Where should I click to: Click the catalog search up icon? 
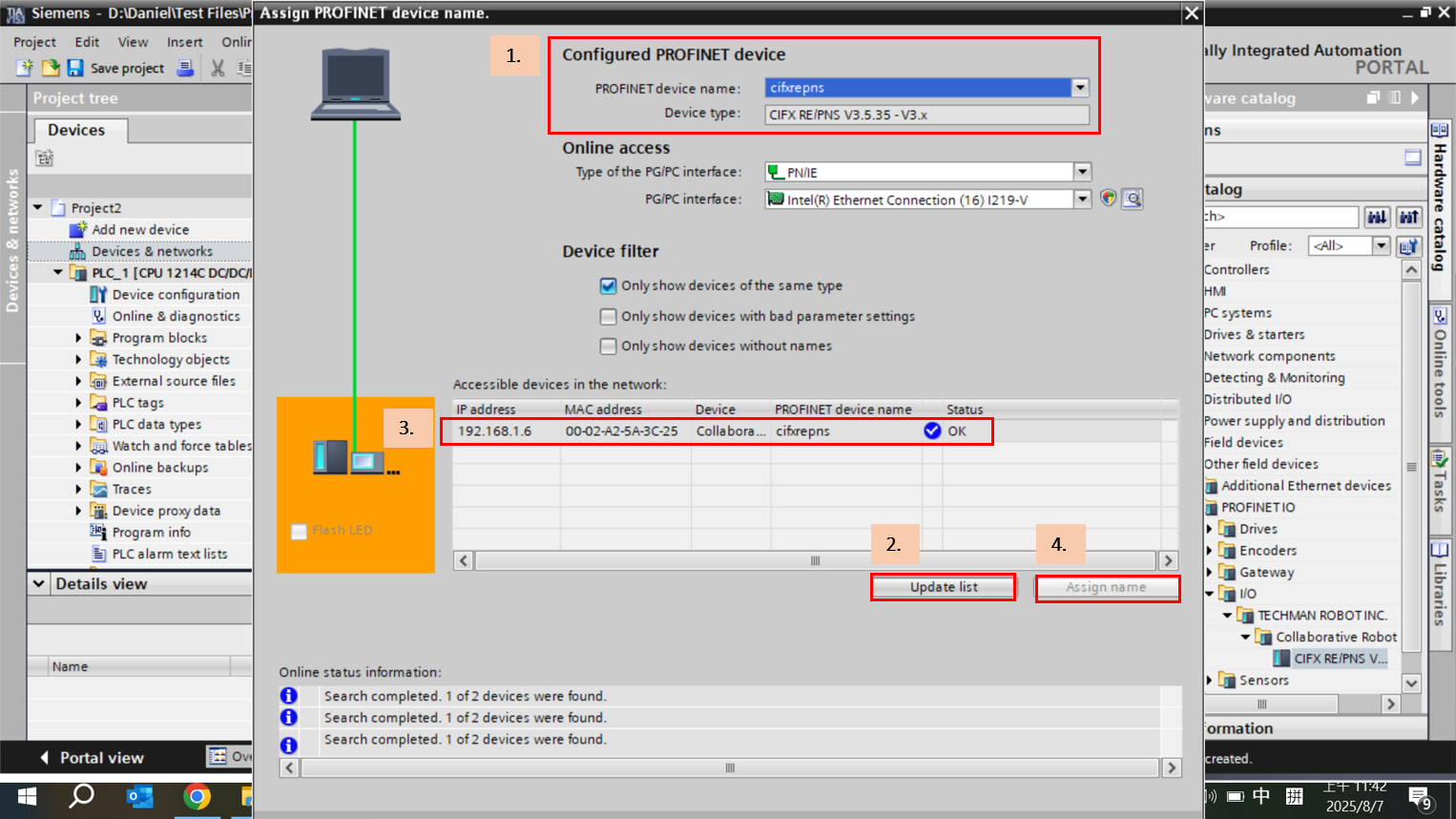click(x=1408, y=217)
